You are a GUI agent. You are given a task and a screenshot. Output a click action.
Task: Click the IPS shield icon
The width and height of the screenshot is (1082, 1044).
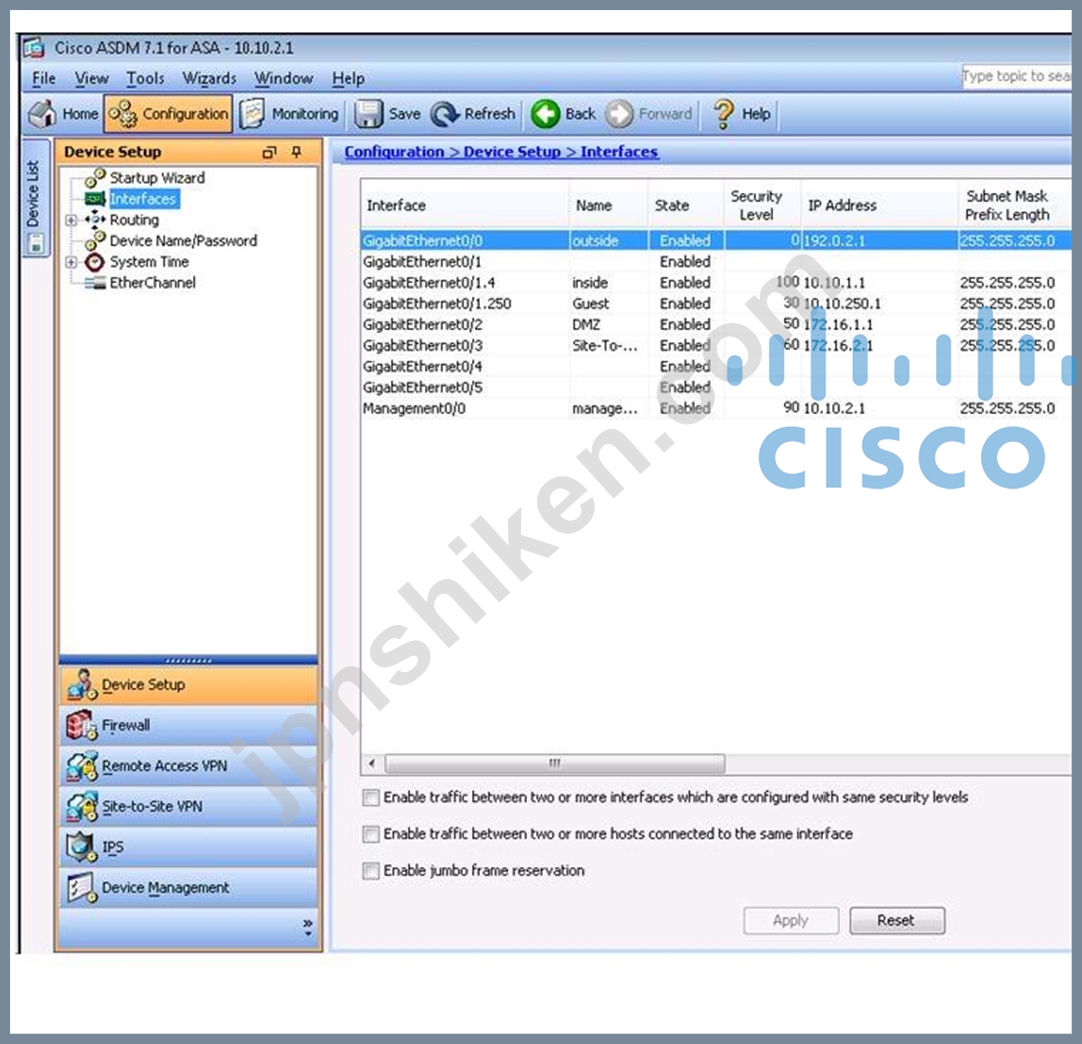click(x=81, y=847)
